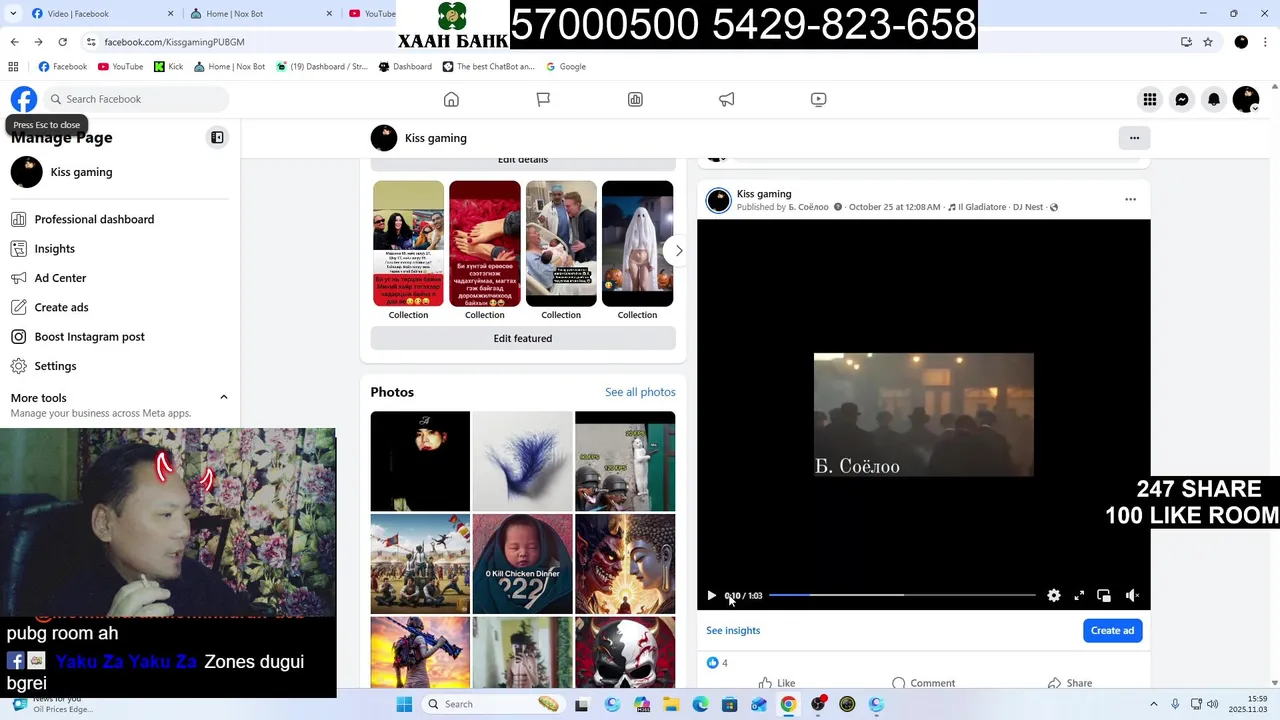Open the Video tab icon in top nav
The image size is (1280, 720).
[x=819, y=99]
